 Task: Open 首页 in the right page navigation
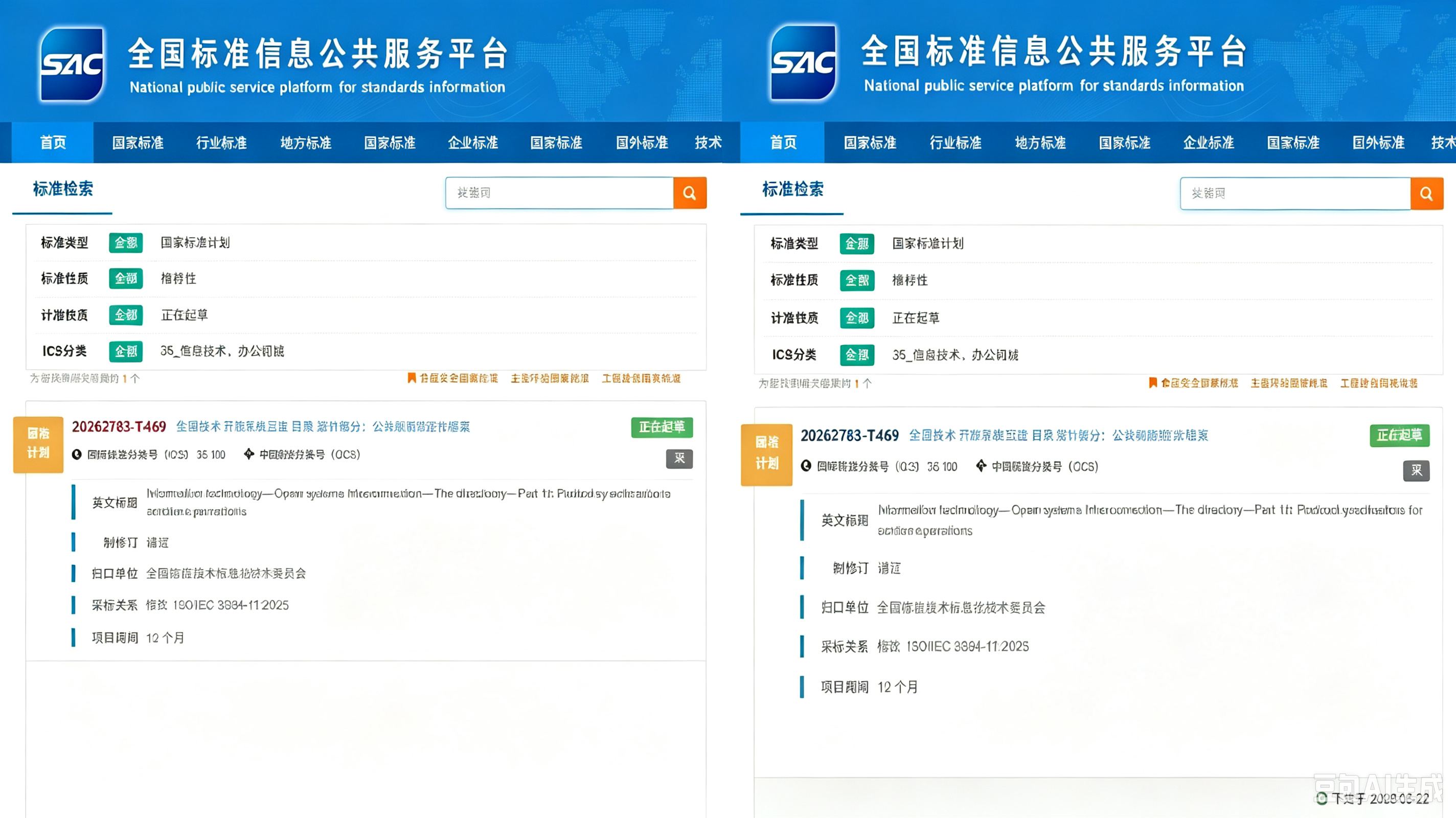tap(783, 143)
